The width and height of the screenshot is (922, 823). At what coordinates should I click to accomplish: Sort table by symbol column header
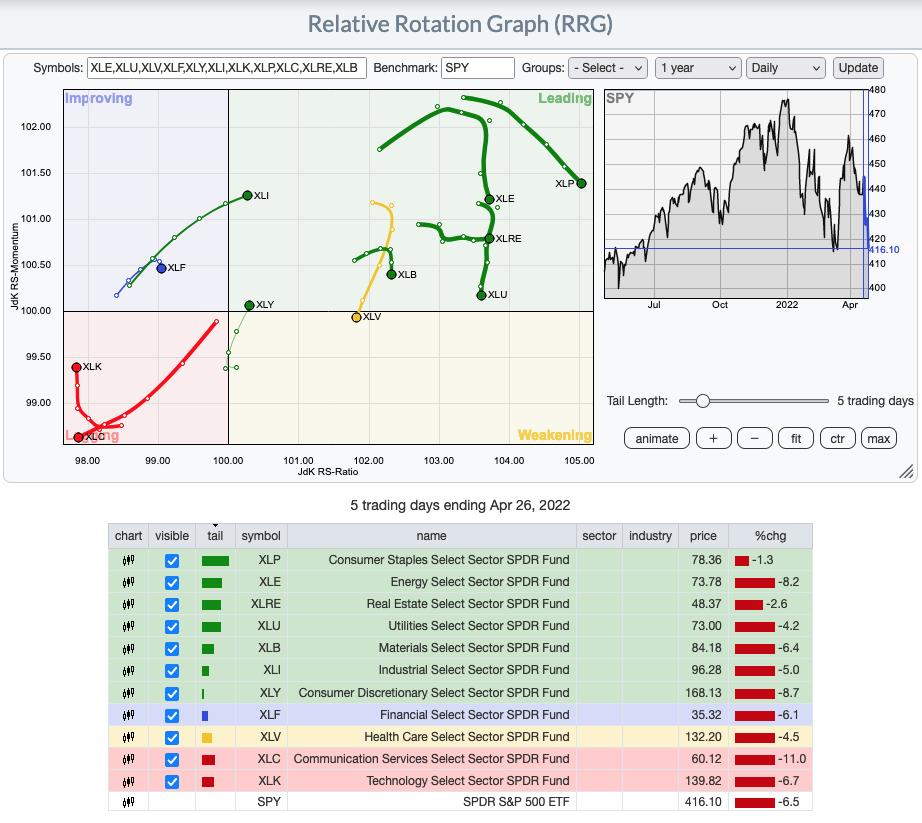[x=261, y=536]
